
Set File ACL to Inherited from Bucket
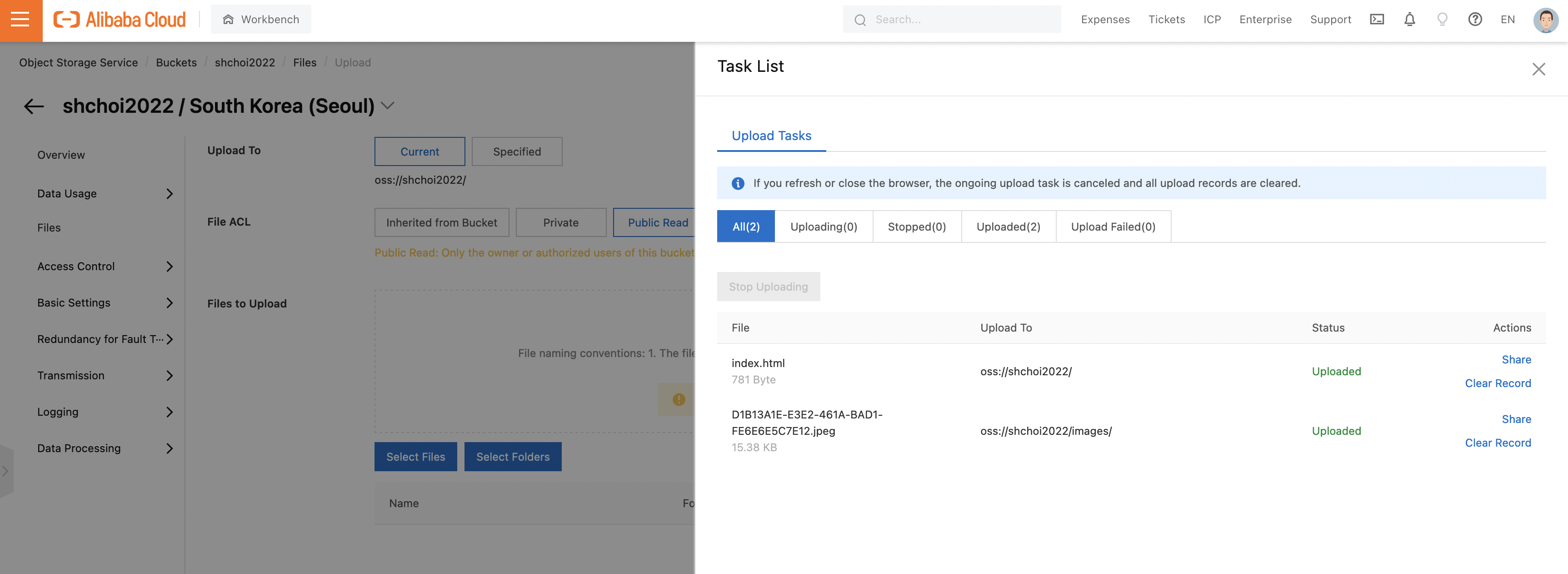(x=441, y=222)
